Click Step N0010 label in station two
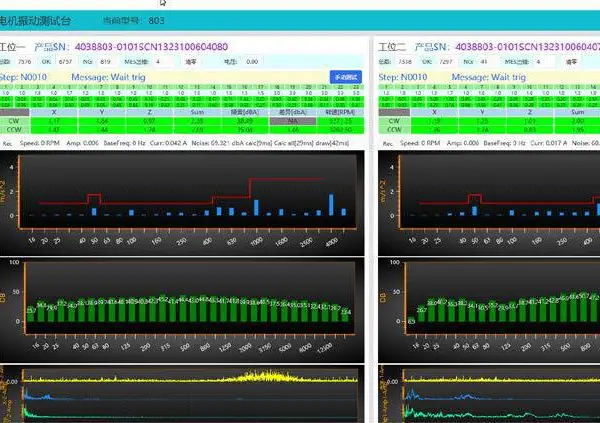This screenshot has width=600, height=423. pos(403,77)
